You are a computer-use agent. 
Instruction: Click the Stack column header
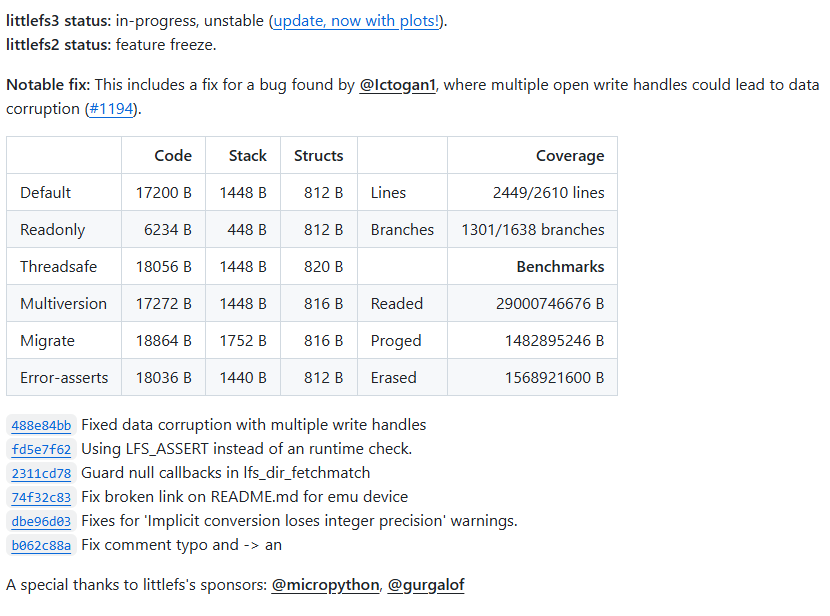[x=247, y=156]
